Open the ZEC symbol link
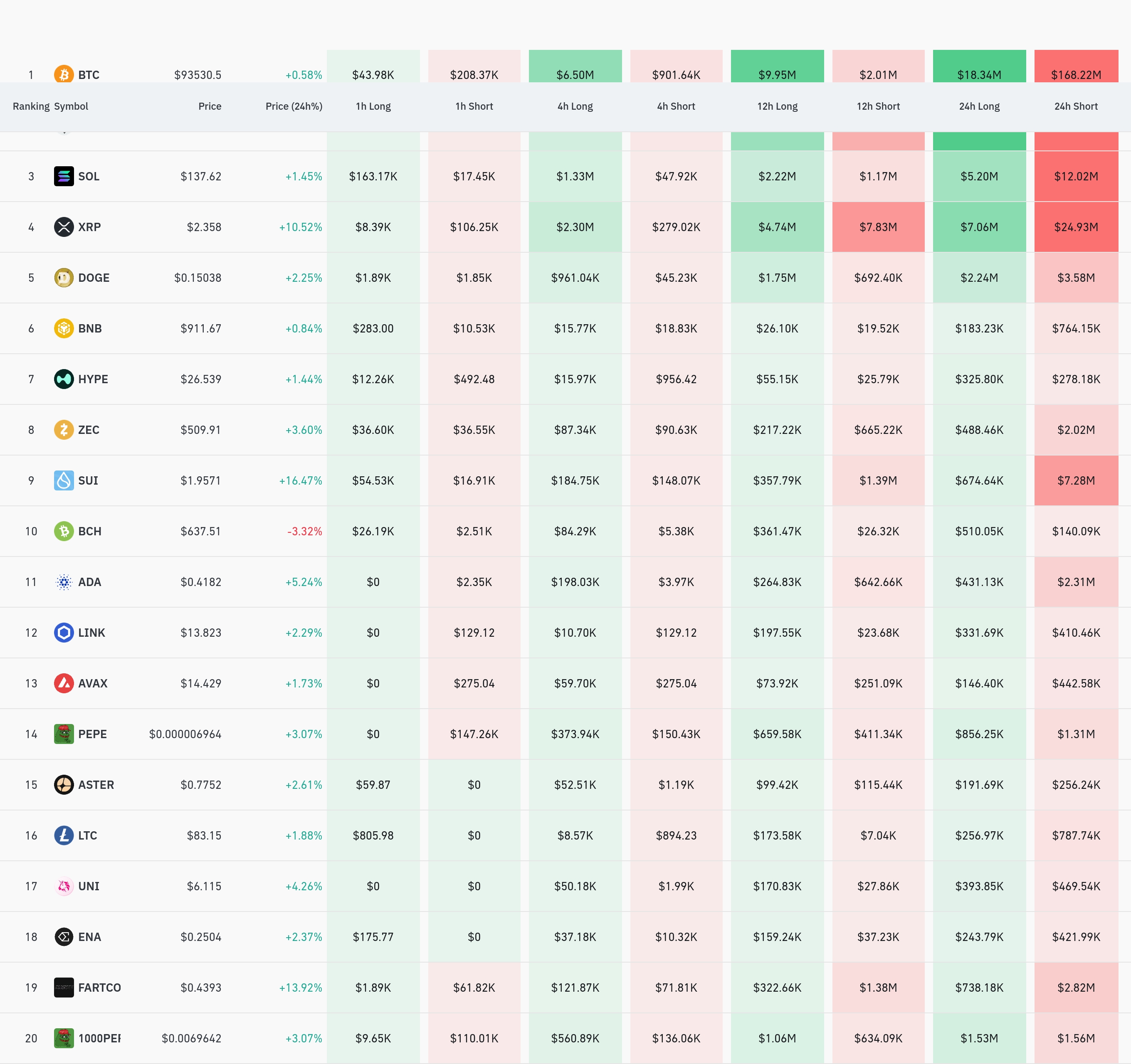 point(89,430)
